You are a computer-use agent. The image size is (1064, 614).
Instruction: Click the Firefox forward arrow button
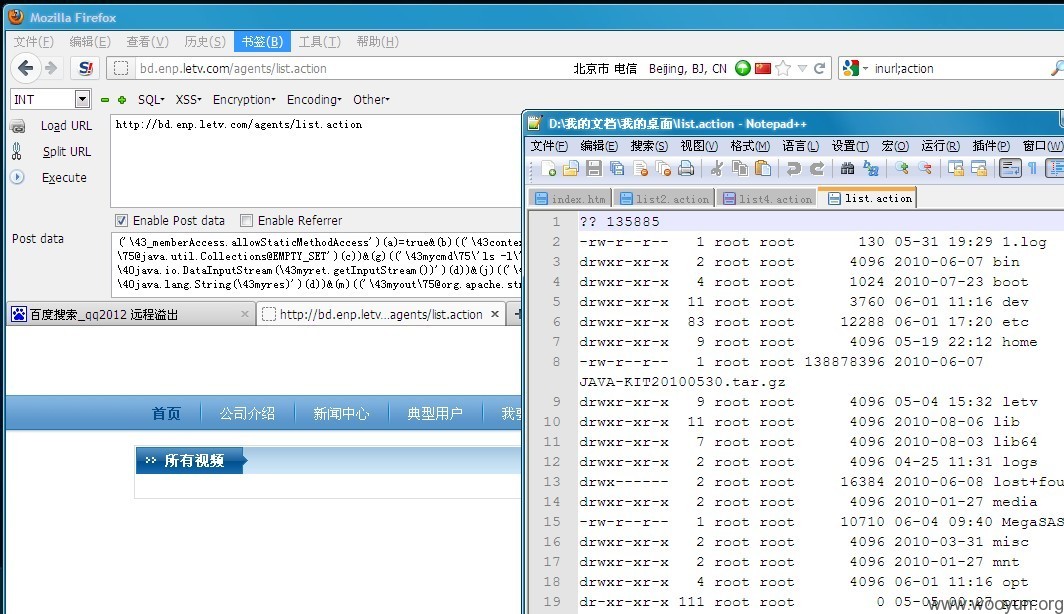coord(51,68)
